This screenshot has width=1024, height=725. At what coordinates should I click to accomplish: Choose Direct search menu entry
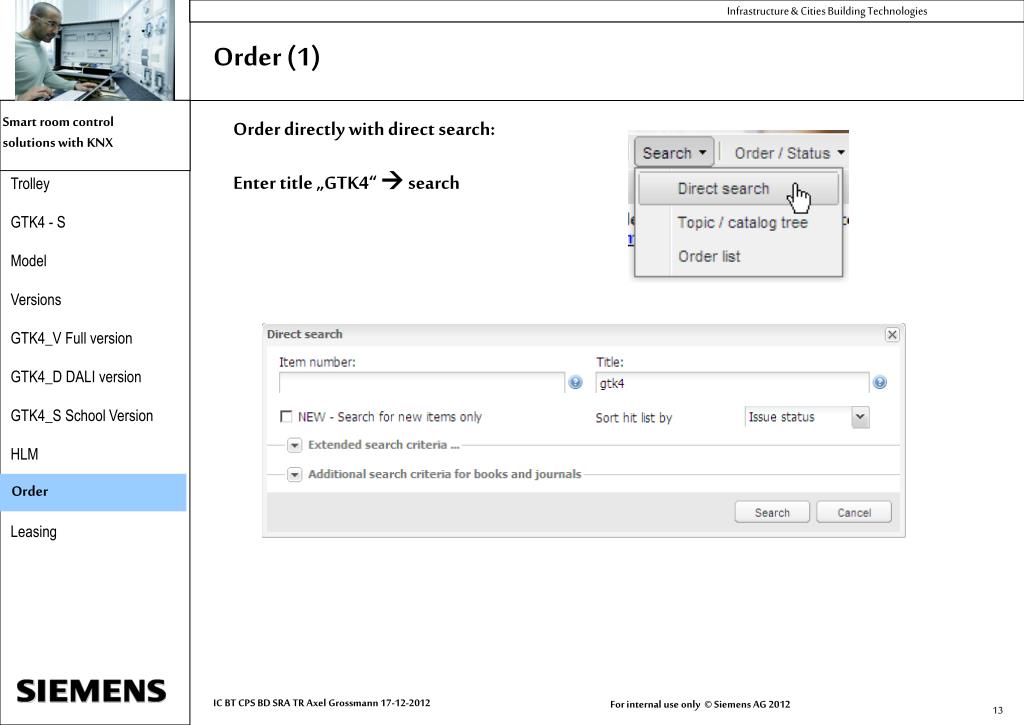pyautogui.click(x=738, y=189)
